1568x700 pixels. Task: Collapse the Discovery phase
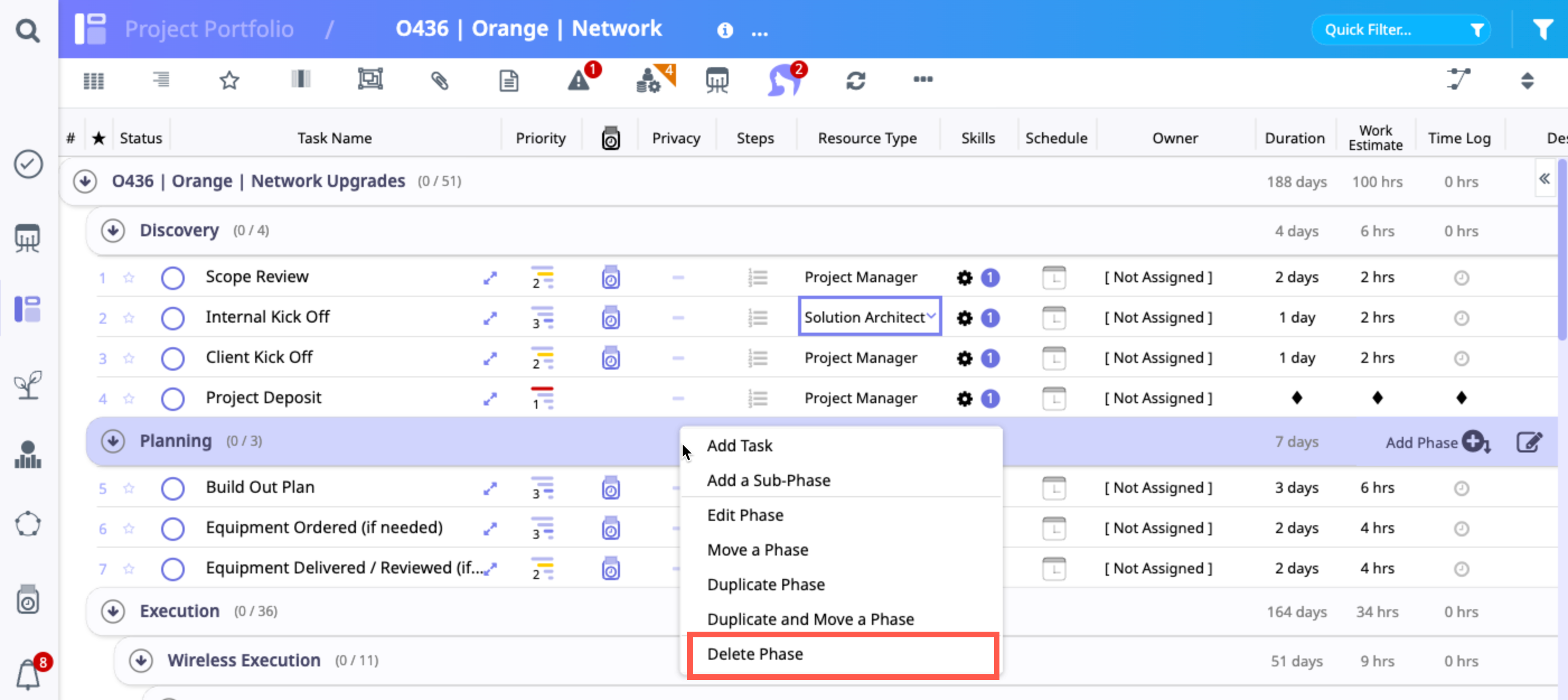(112, 231)
